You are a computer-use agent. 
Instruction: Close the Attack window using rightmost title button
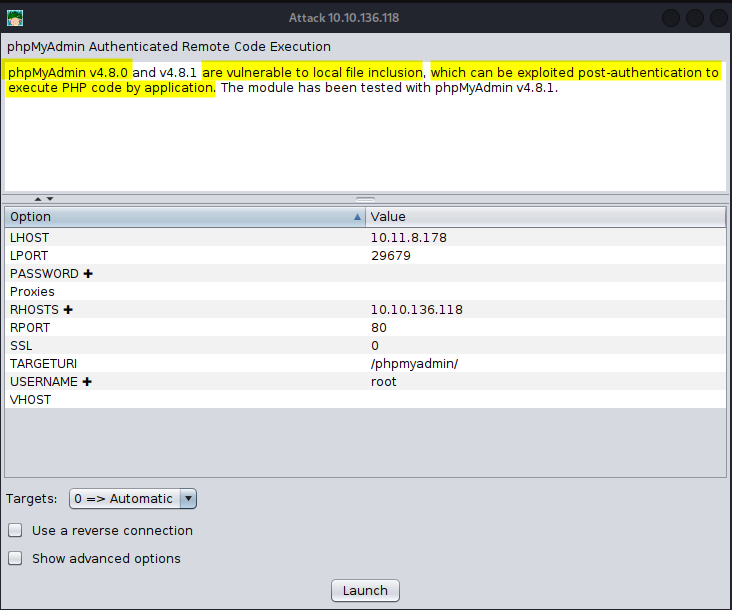click(718, 18)
